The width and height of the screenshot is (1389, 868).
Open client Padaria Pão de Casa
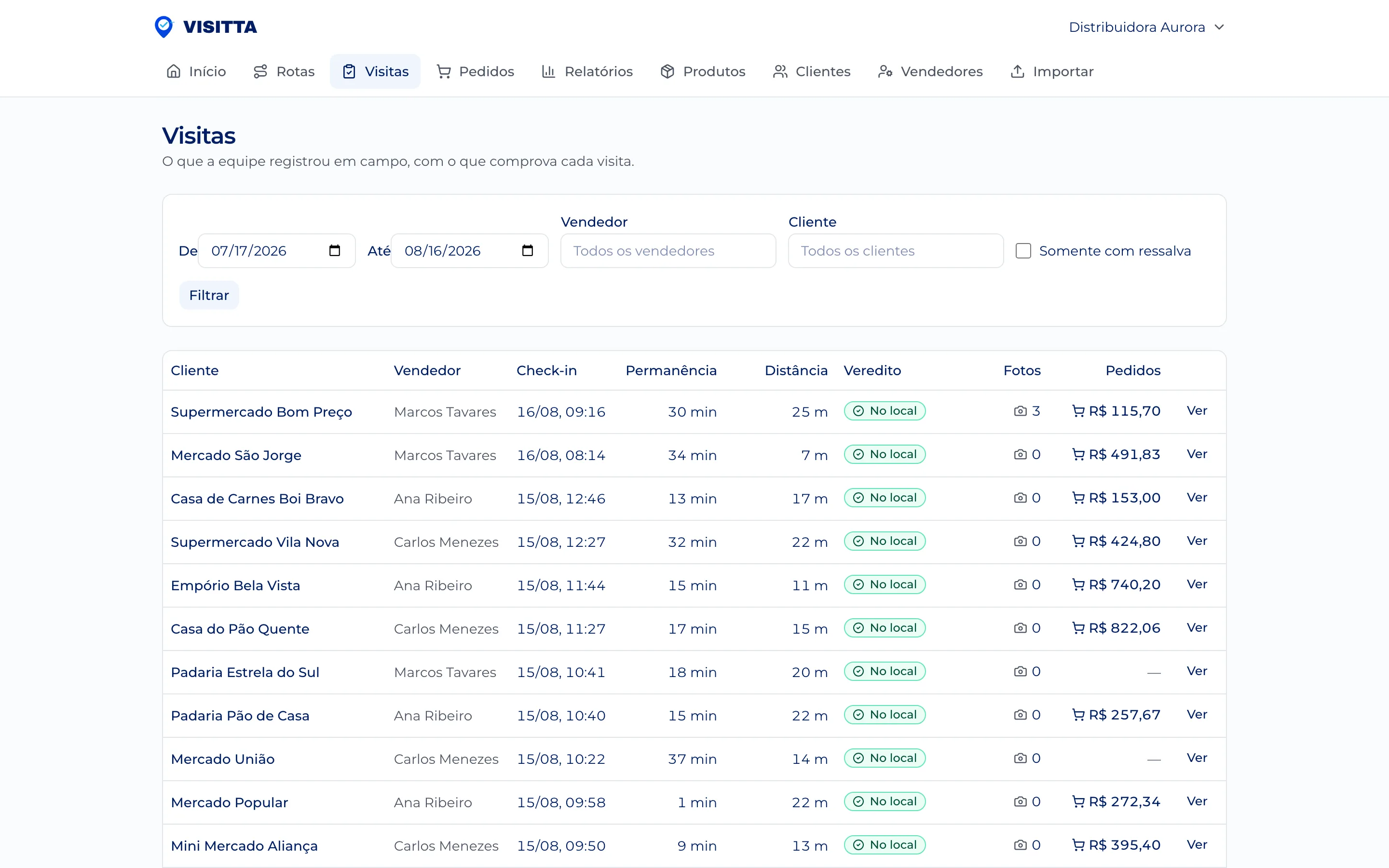pos(240,715)
